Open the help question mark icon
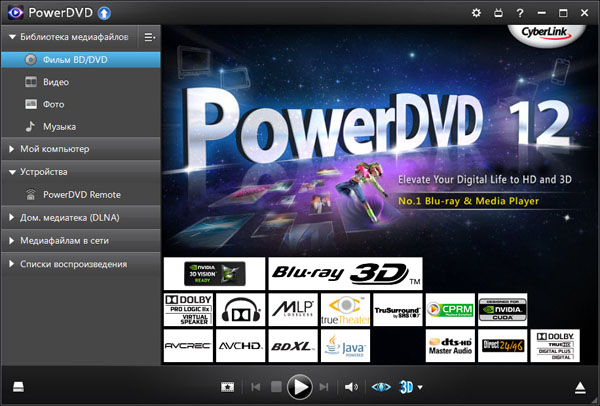600x406 pixels. (x=520, y=13)
